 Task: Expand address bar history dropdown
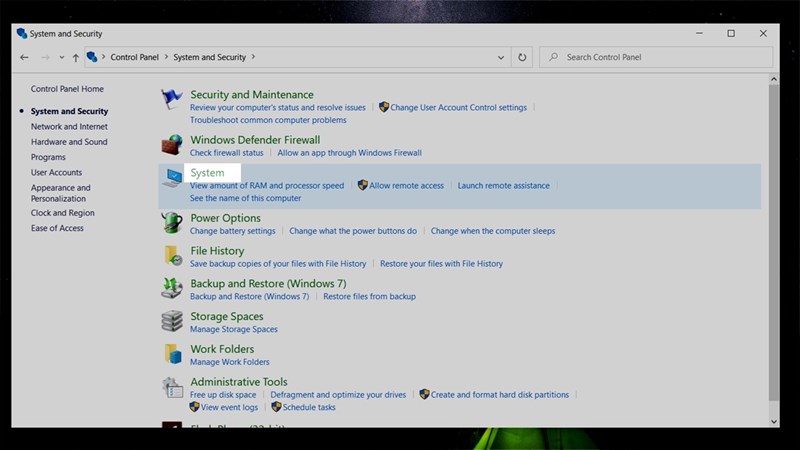tap(501, 57)
